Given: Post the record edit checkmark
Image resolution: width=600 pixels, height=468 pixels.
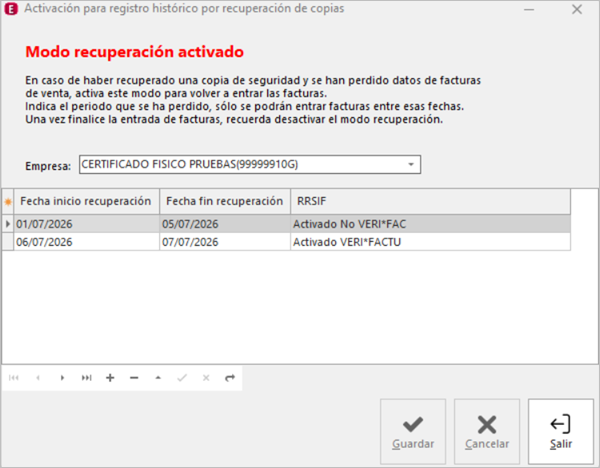Looking at the screenshot, I should pos(182,378).
